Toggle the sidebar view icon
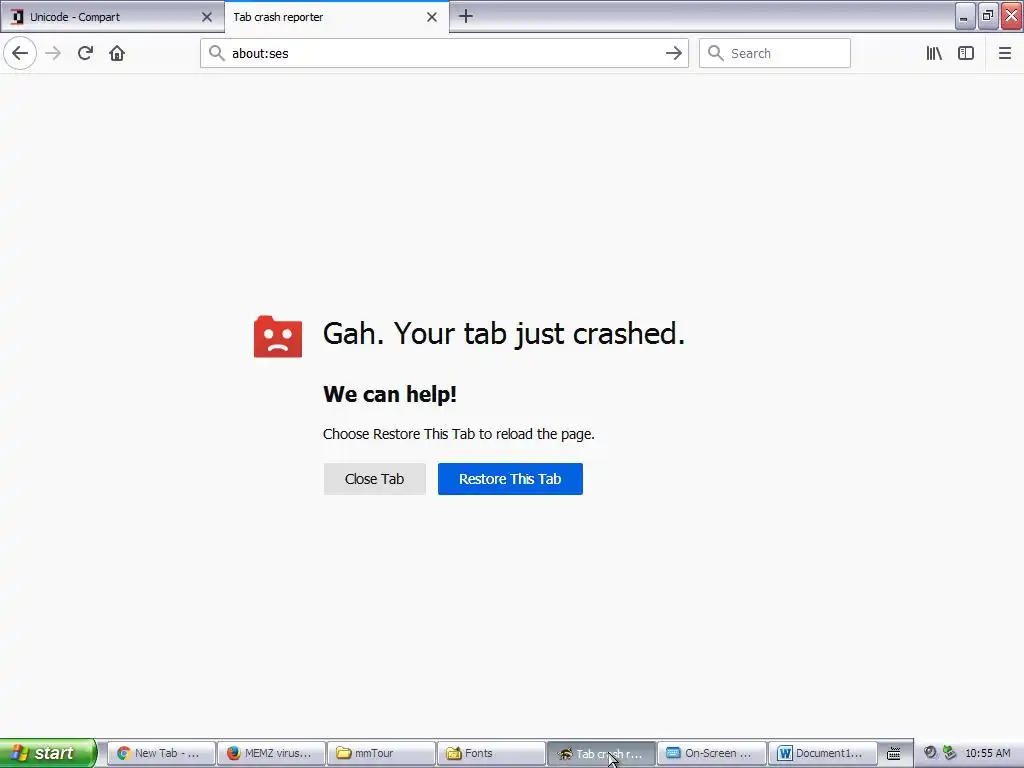 (x=966, y=53)
